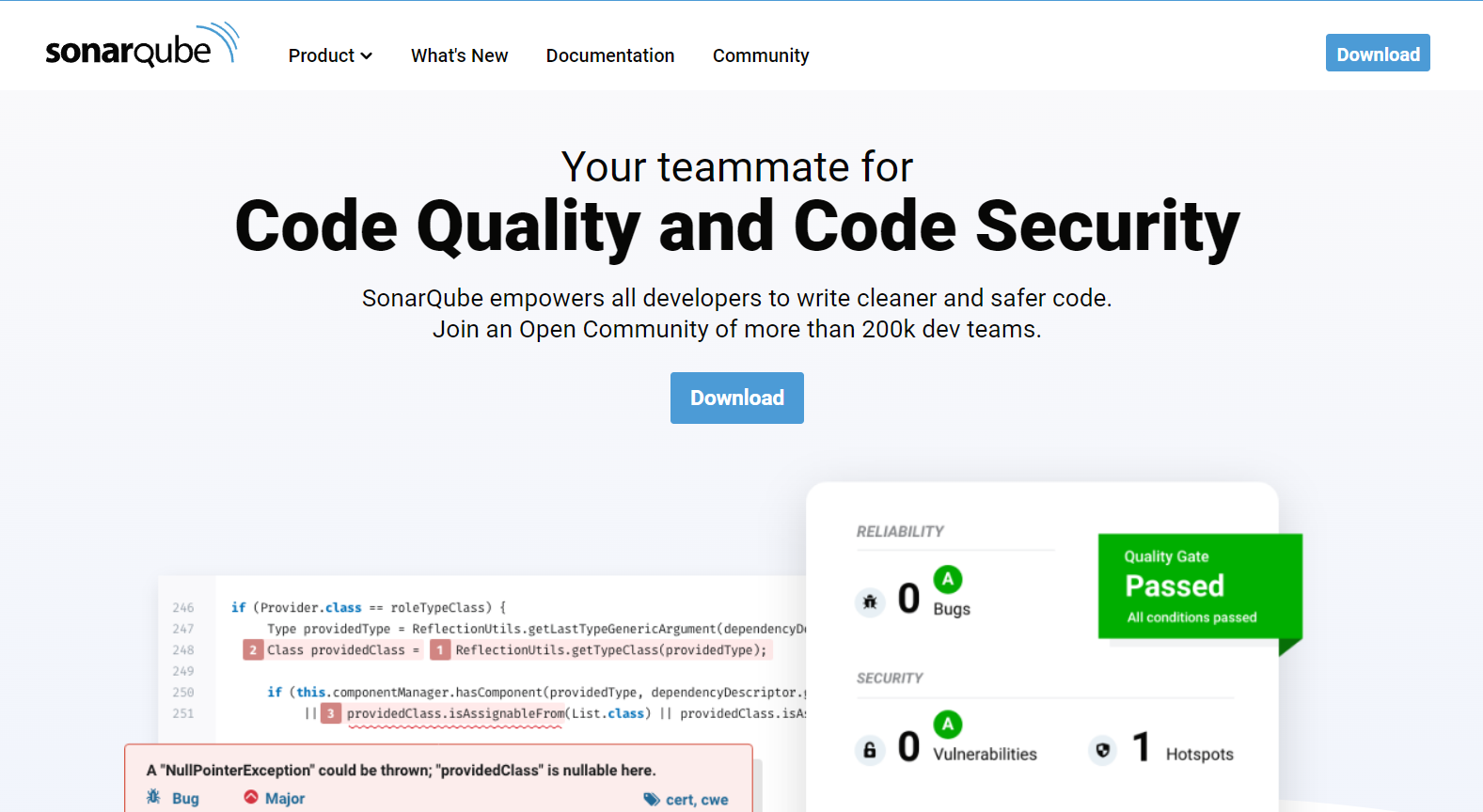This screenshot has height=812, width=1483.
Task: Click the red marker 2 on line 248
Action: click(253, 649)
